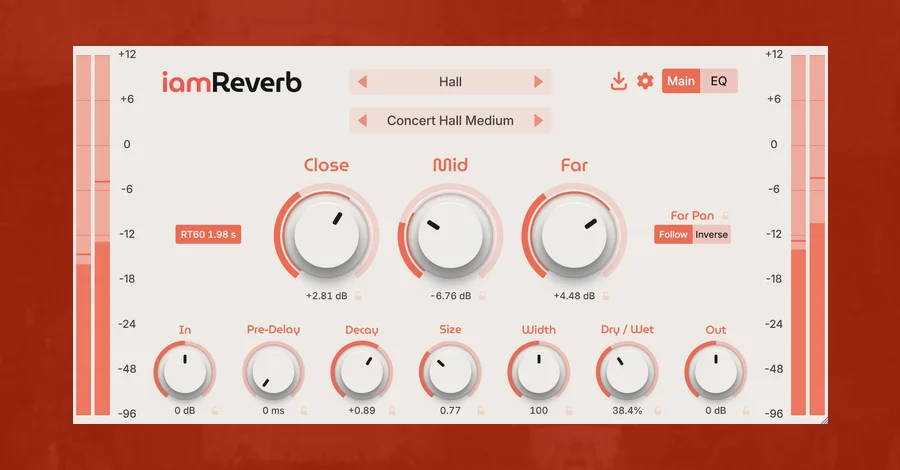Click the +2.81 dB Close value
This screenshot has height=470, width=900.
[x=326, y=296]
